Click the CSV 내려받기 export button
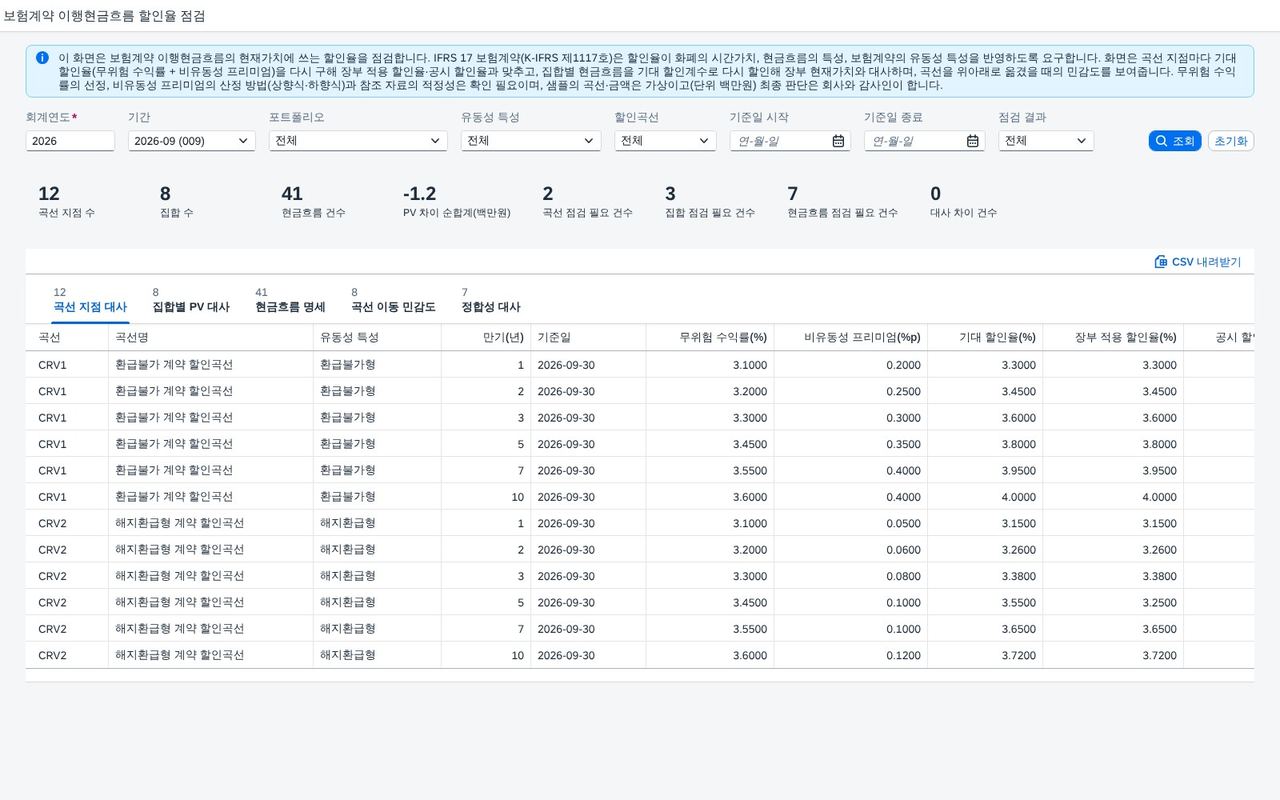The height and width of the screenshot is (800, 1280). (x=1198, y=262)
